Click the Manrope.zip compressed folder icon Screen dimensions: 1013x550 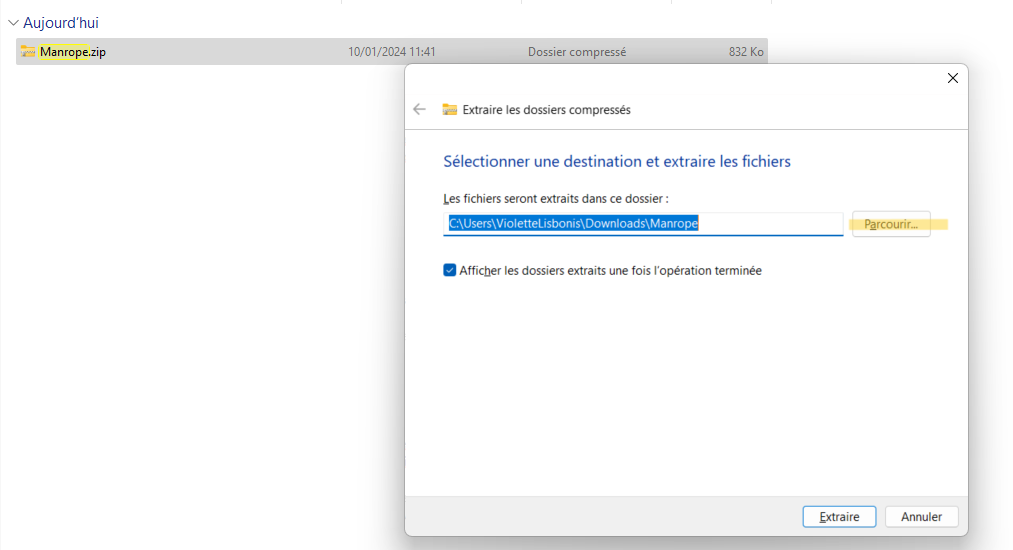pyautogui.click(x=28, y=51)
